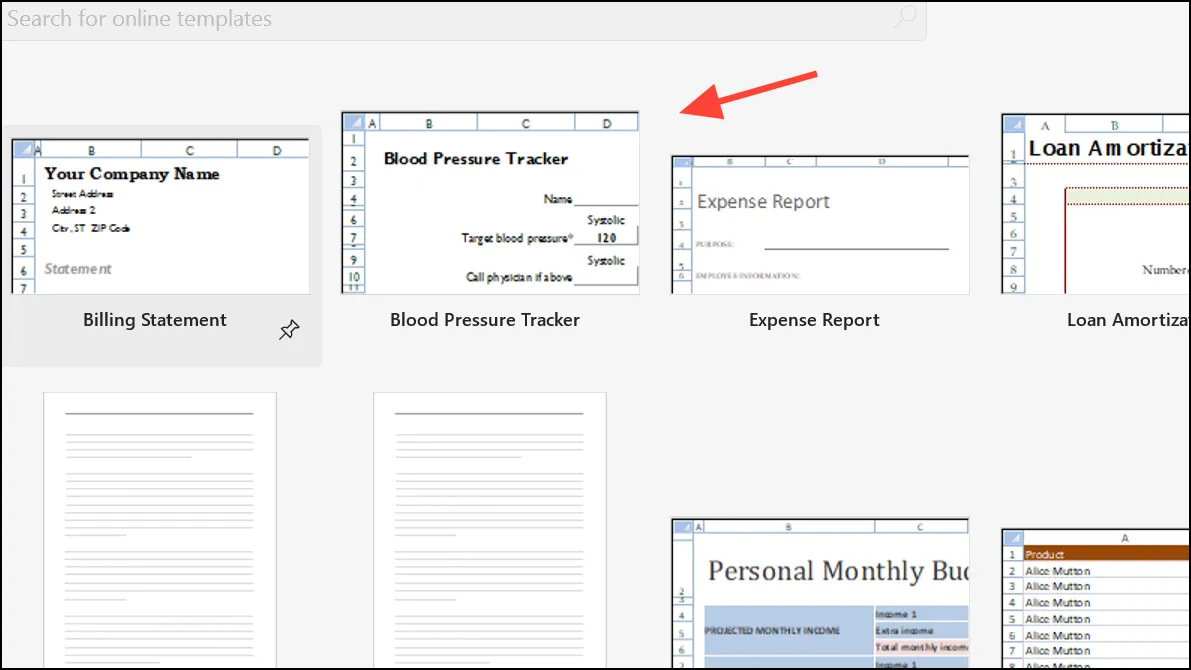
Task: Select the Alice Mutton product list thumbnail
Action: [1096, 599]
